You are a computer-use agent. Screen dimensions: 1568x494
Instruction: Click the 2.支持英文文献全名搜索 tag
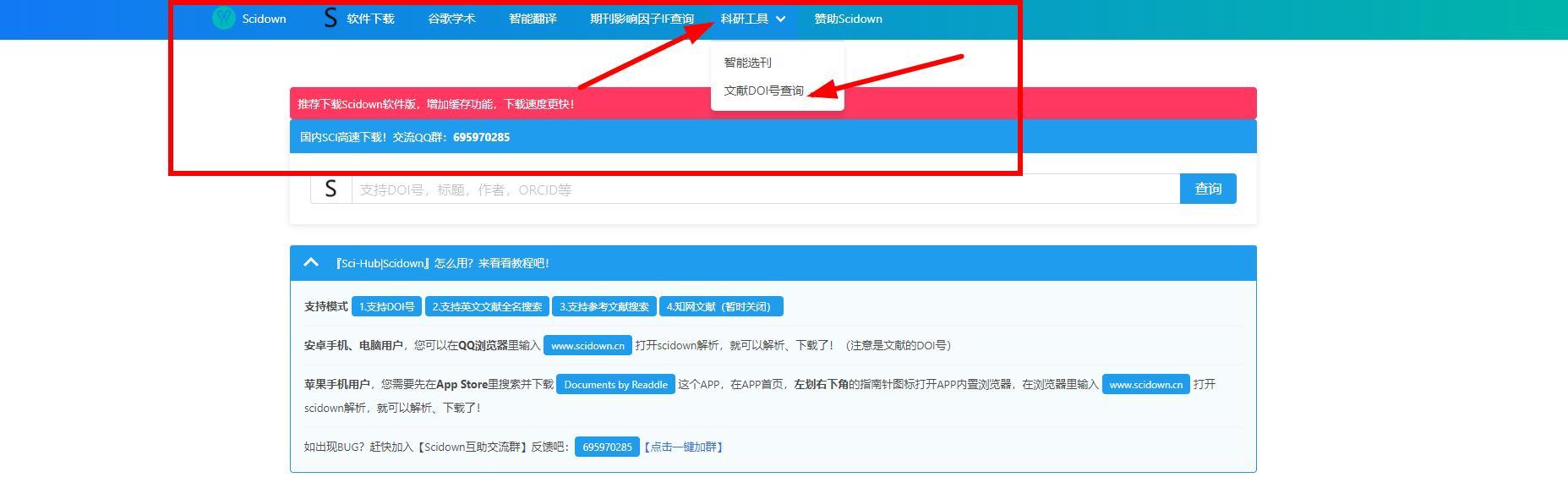point(487,306)
